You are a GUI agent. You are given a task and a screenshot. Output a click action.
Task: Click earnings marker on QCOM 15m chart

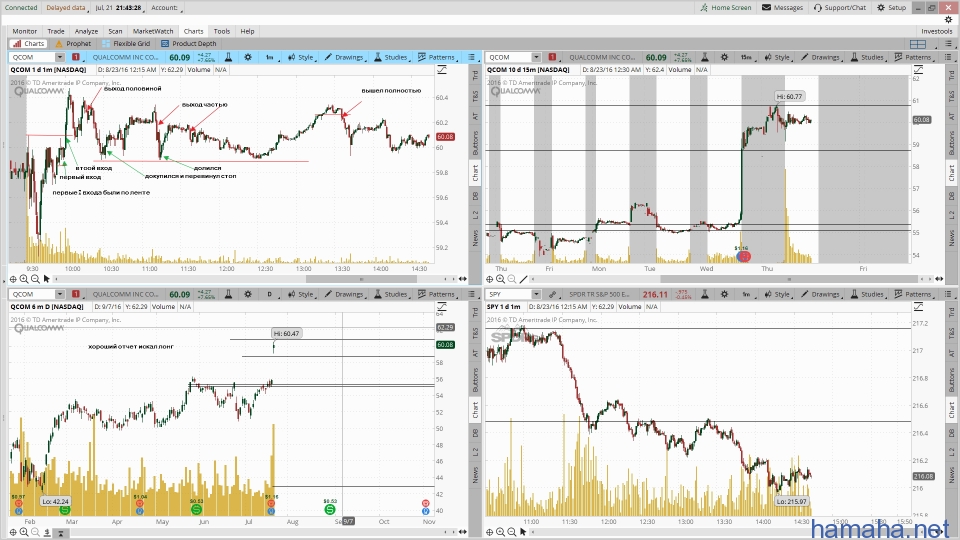(743, 256)
